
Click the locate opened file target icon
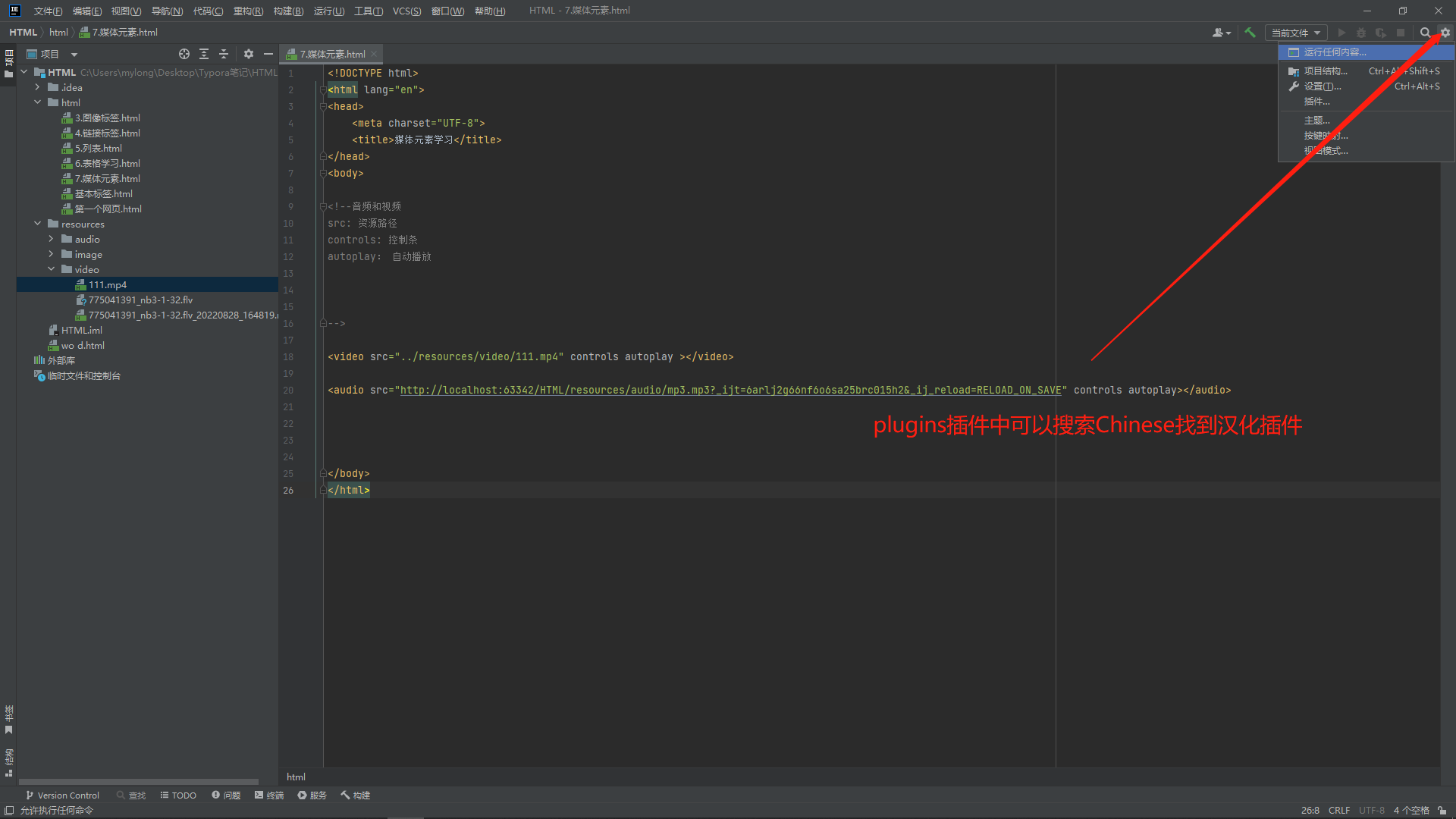click(184, 54)
